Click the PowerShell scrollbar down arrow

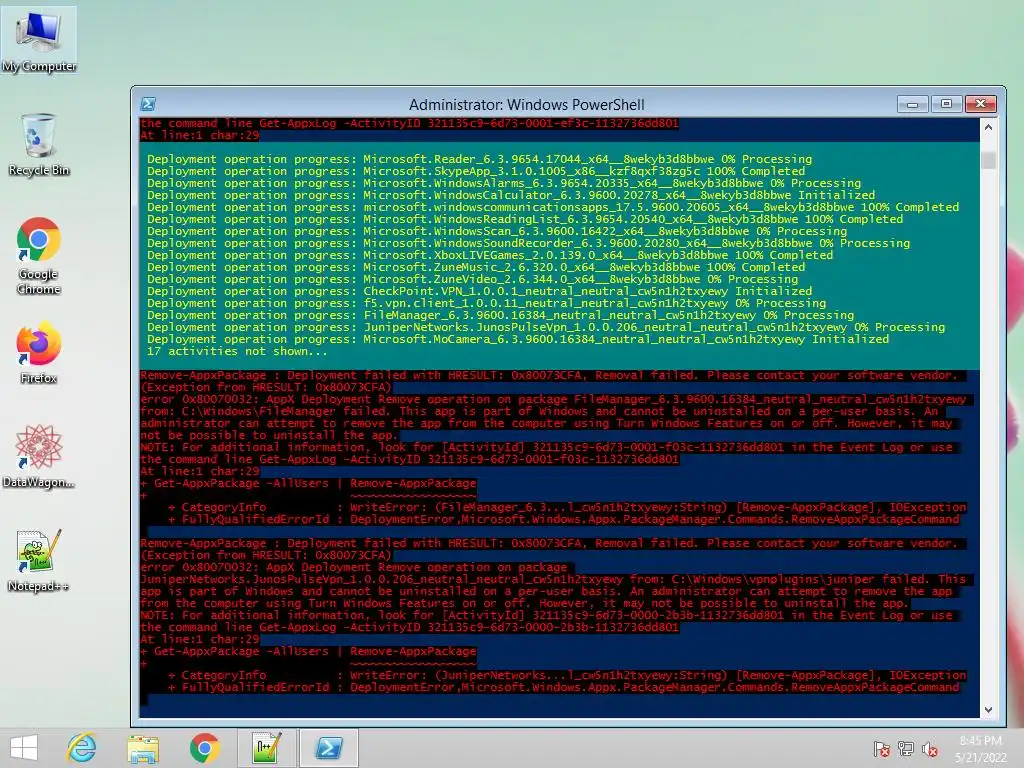(988, 709)
